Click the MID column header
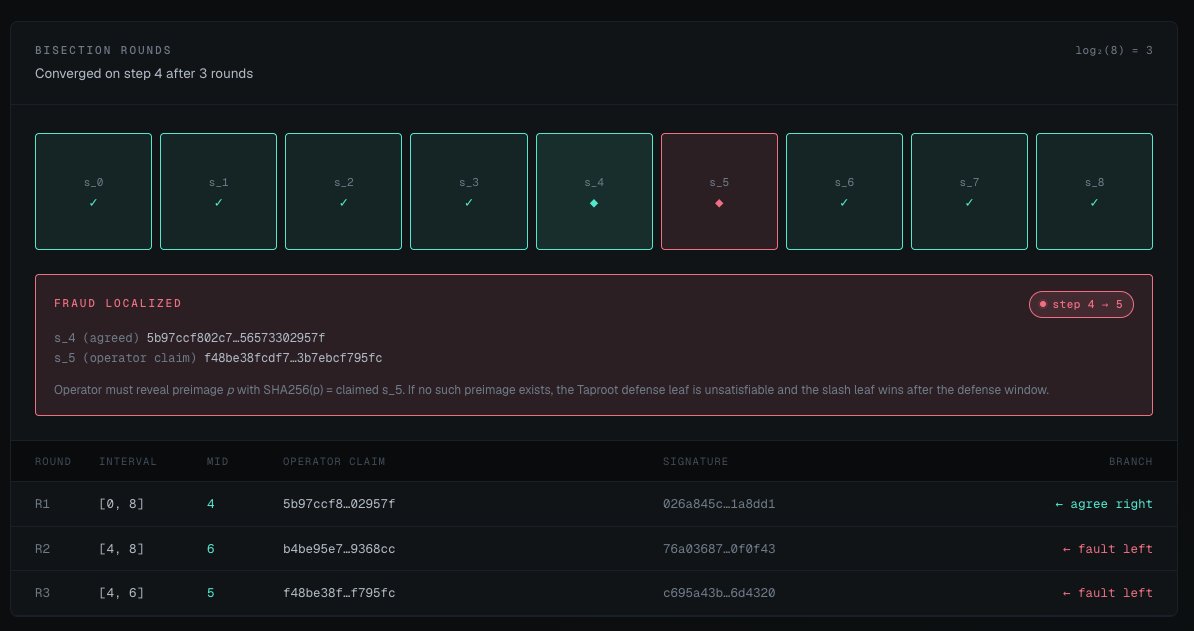Screen dimensions: 1194x631 click(218, 461)
